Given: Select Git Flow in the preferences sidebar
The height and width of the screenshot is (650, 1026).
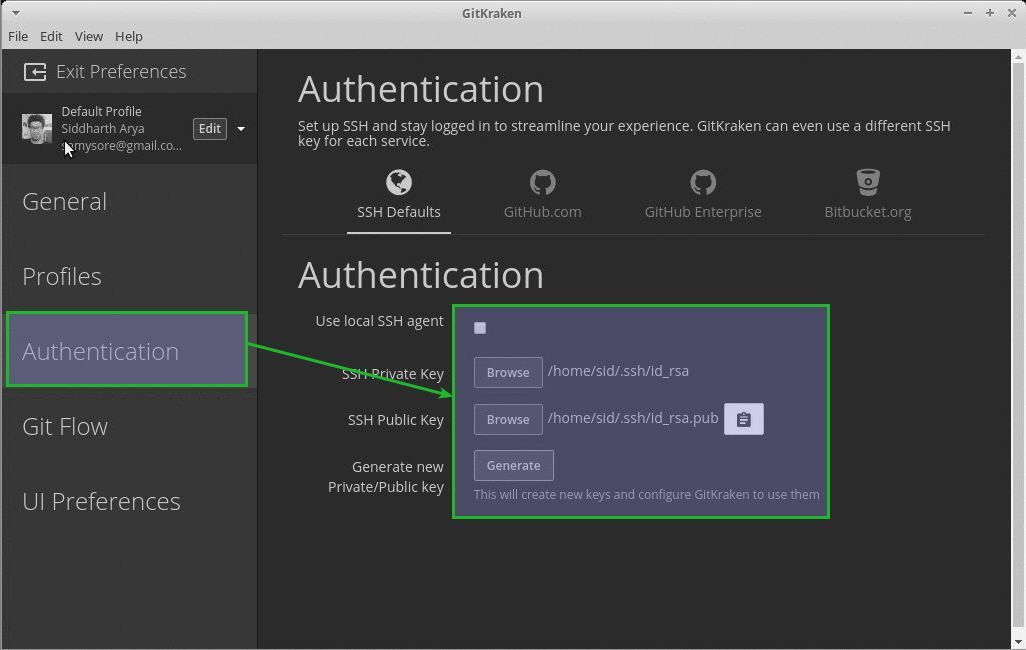Looking at the screenshot, I should (65, 427).
